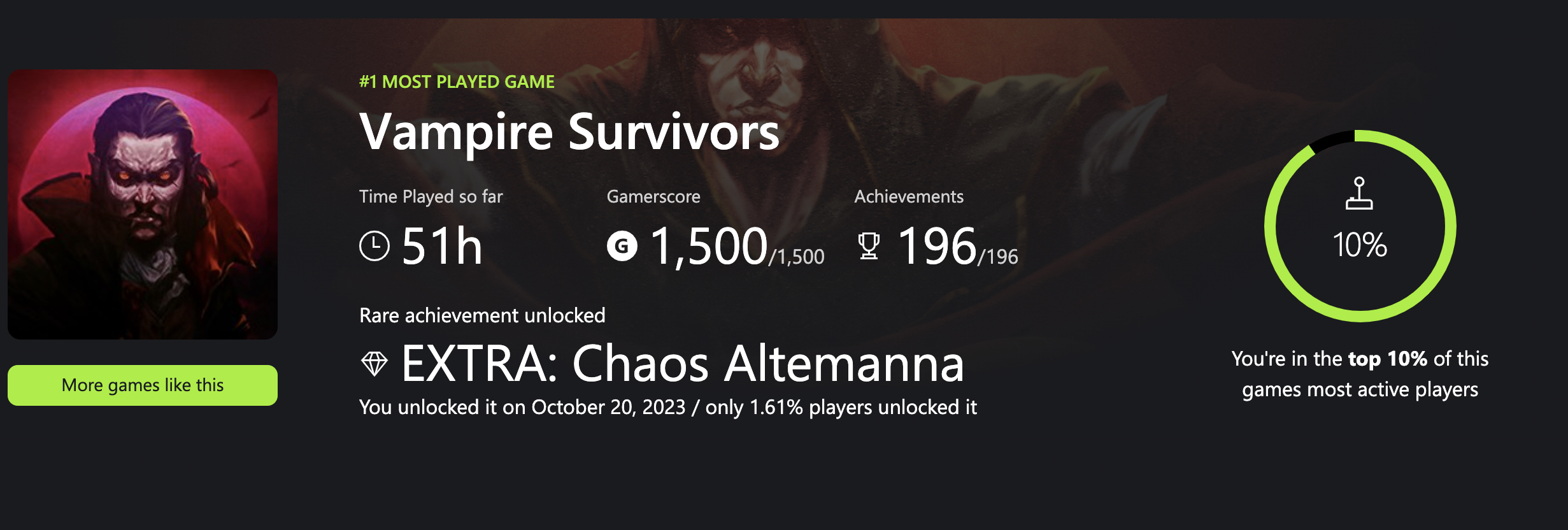
Task: Click the October 20, 2023 unlock date text
Action: (608, 407)
